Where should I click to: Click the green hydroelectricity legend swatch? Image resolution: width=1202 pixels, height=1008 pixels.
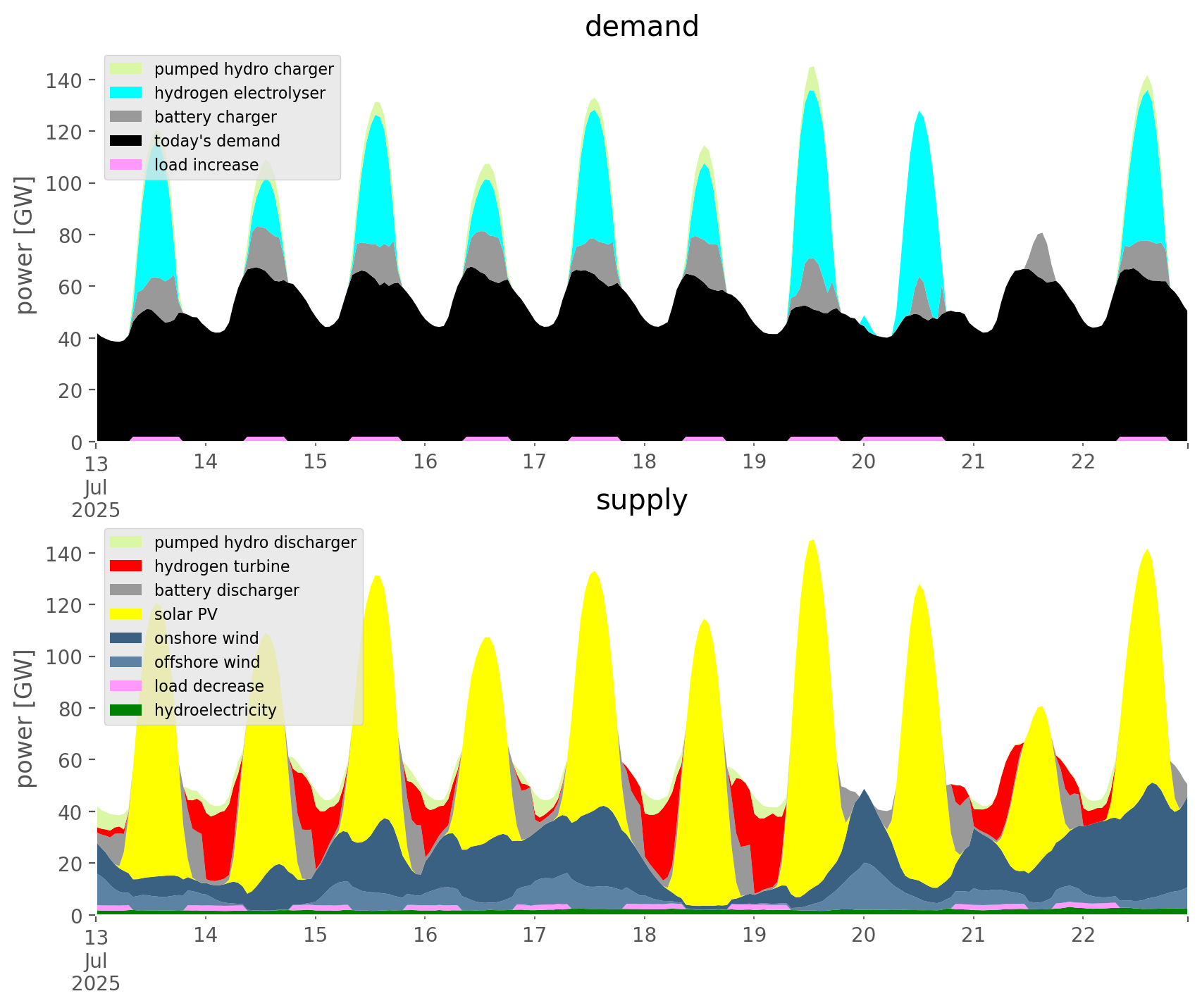coord(126,710)
